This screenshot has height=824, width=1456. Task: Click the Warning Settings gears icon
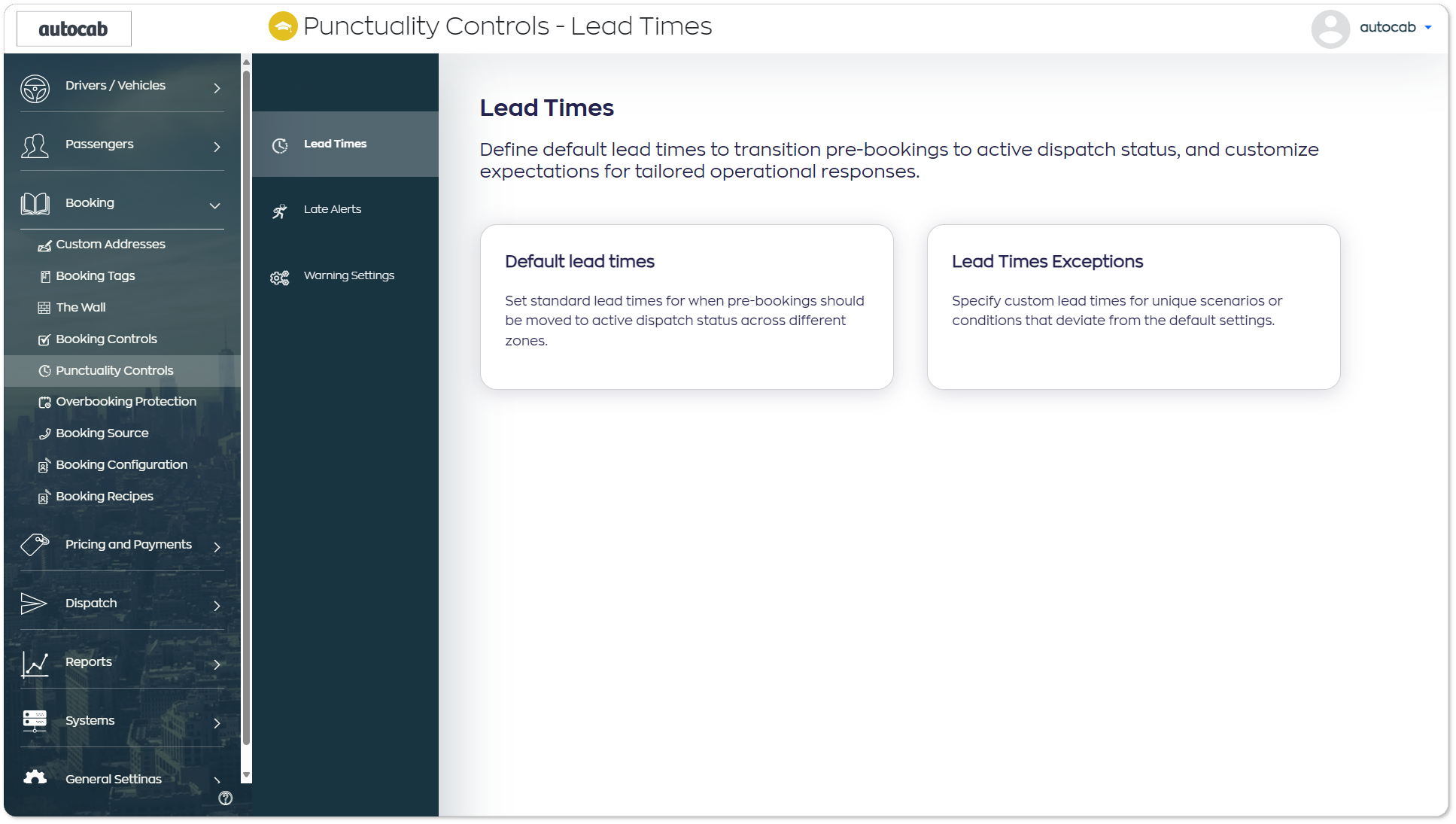279,278
